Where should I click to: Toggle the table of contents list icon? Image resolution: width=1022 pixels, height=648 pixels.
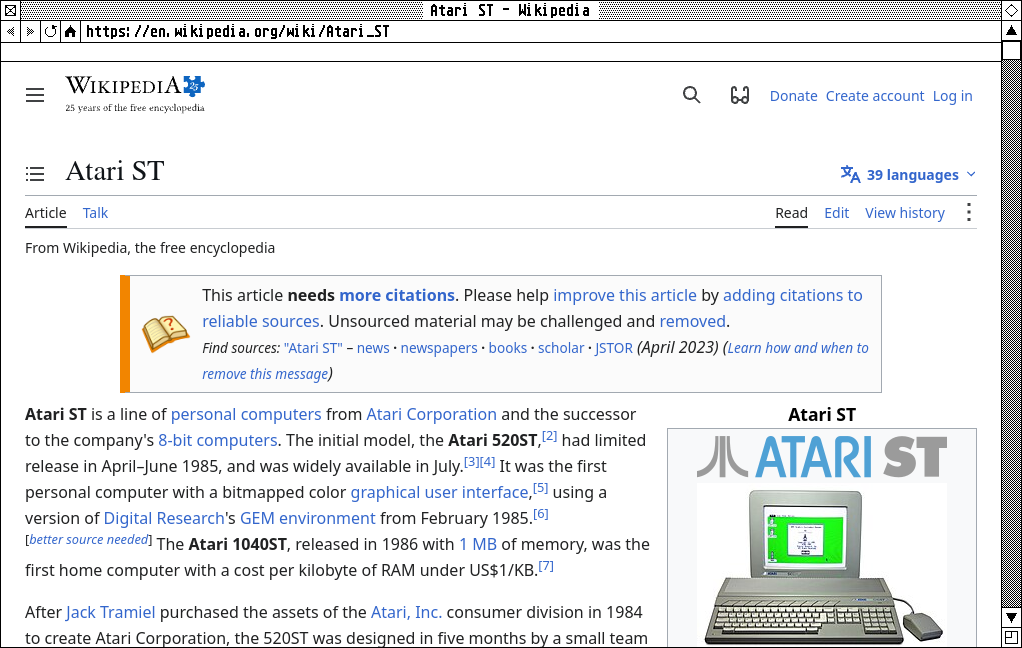pos(35,173)
